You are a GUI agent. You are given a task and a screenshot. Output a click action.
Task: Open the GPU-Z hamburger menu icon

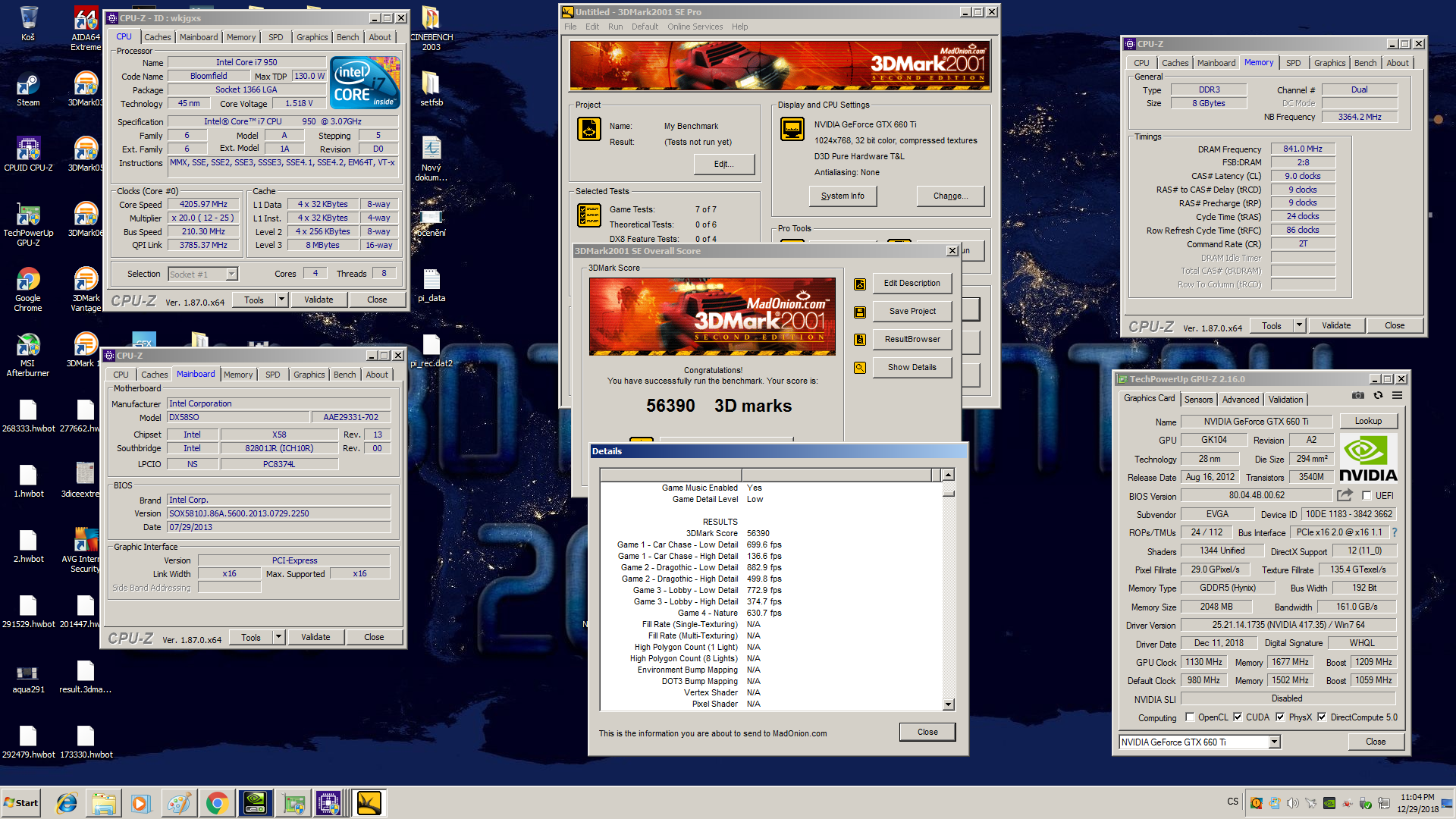click(x=1397, y=396)
